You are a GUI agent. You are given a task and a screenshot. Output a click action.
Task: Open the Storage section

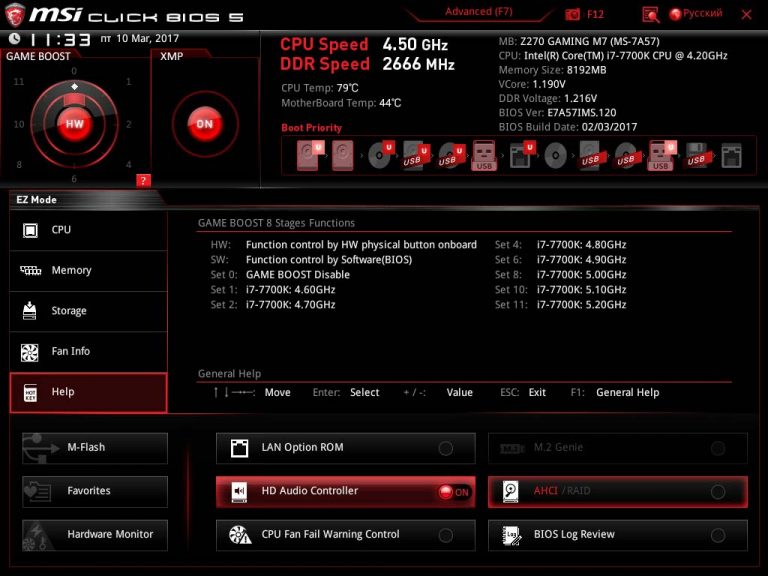click(88, 312)
